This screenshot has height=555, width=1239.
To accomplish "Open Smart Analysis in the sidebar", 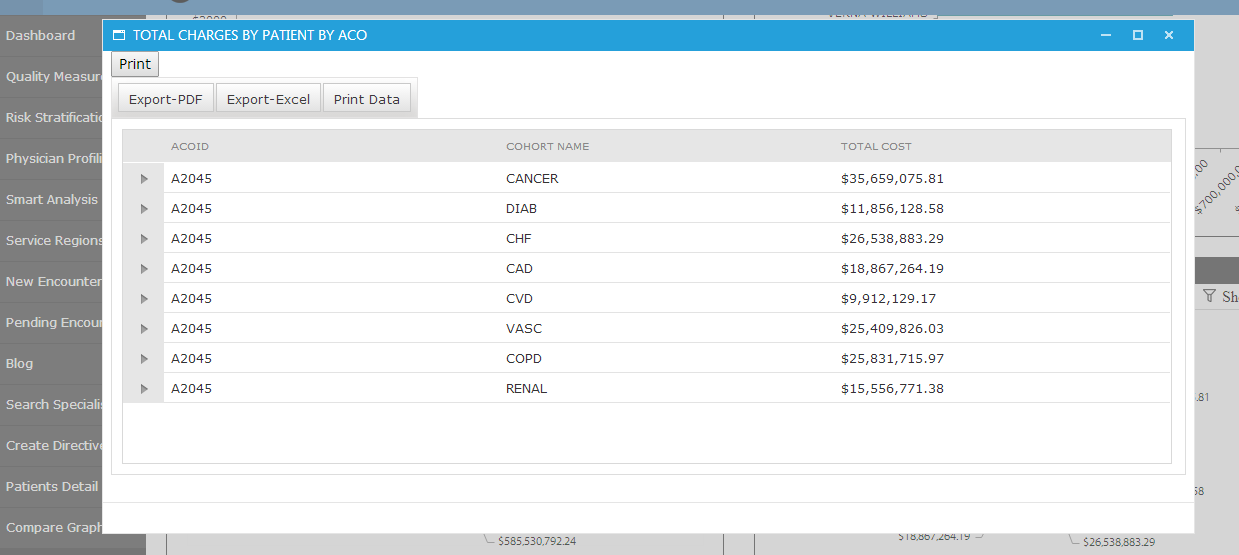I will tap(51, 199).
